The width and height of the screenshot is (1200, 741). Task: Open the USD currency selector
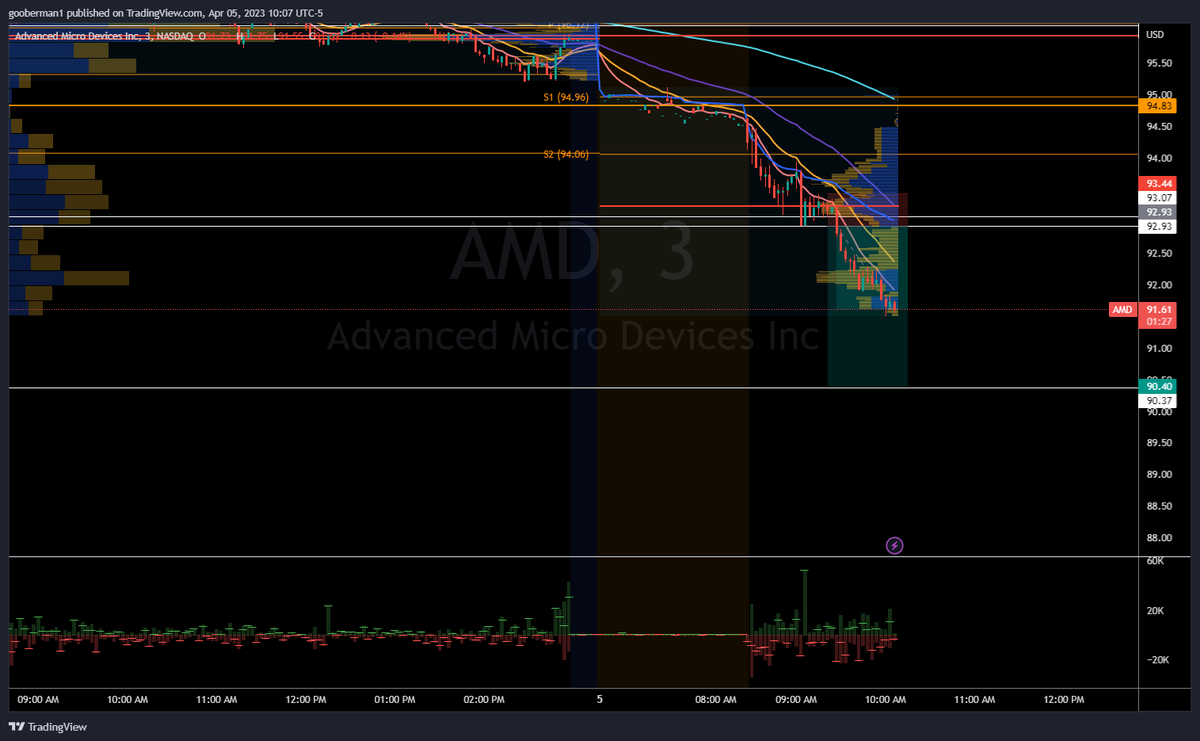(x=1155, y=35)
